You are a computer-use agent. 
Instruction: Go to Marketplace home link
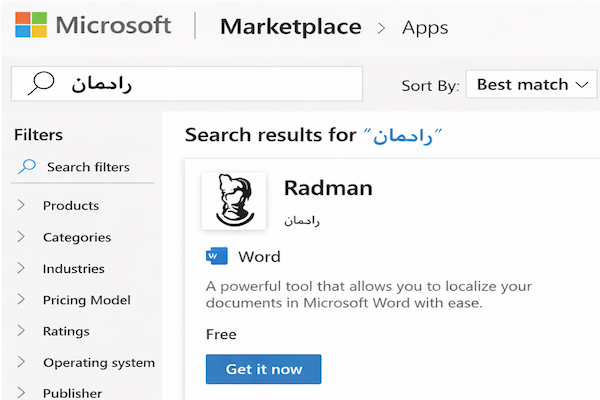pos(290,27)
